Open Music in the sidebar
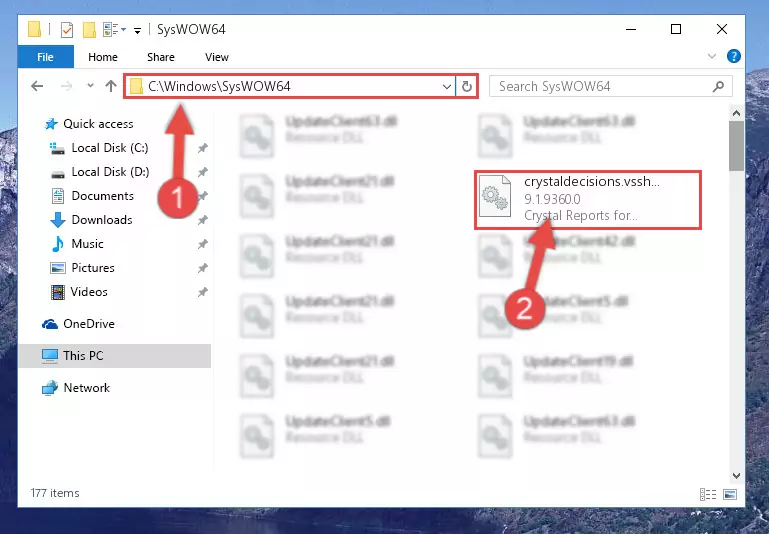This screenshot has height=534, width=769. click(87, 244)
